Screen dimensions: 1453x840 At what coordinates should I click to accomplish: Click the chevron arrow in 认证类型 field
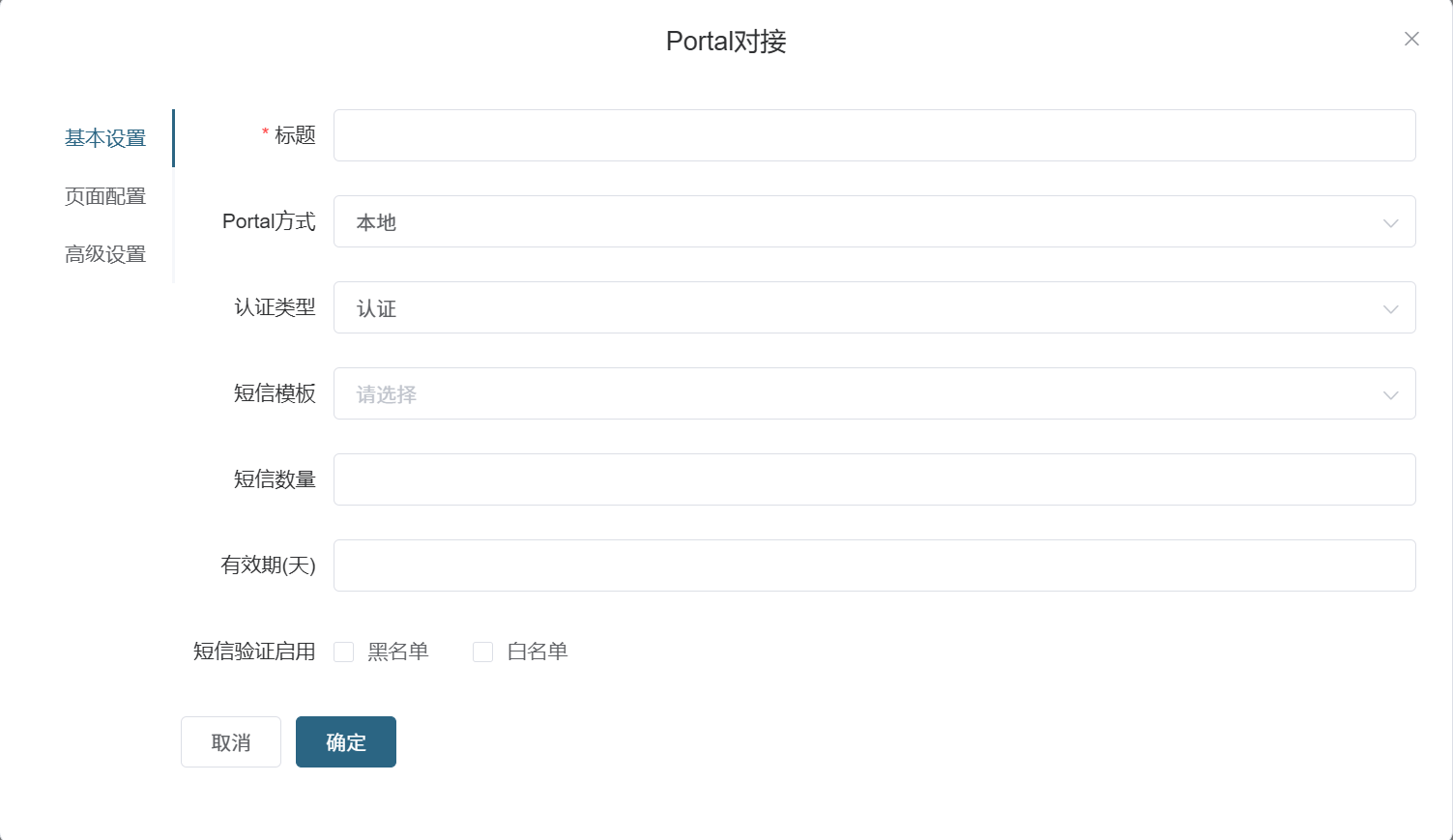[x=1390, y=308]
